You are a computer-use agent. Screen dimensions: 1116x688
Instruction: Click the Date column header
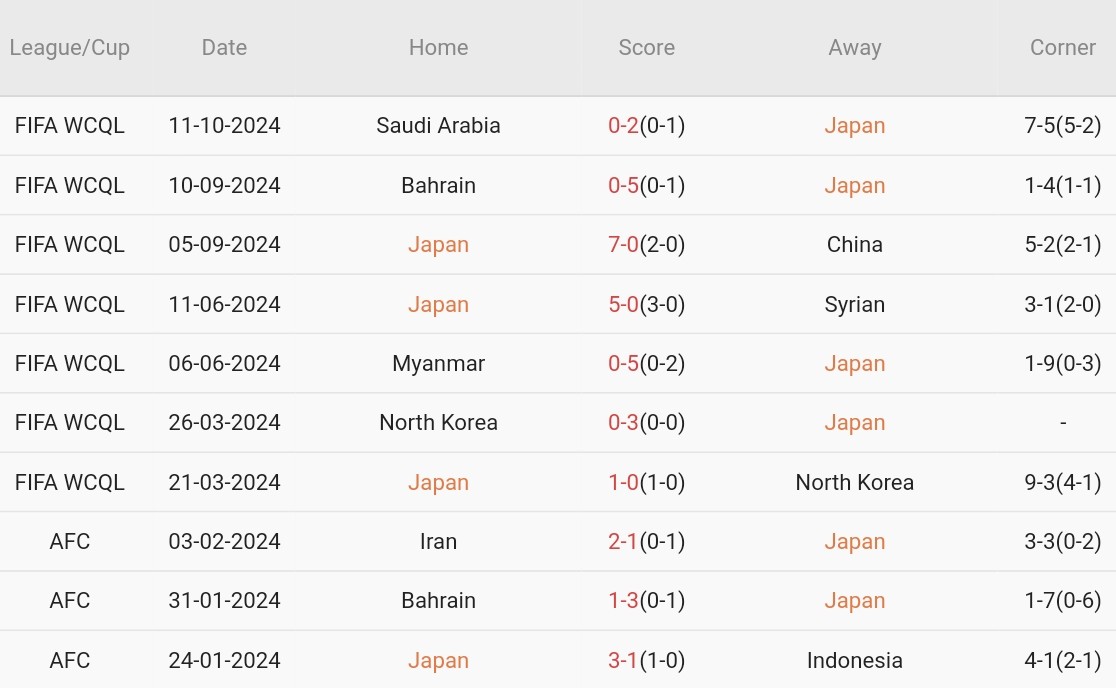[x=224, y=48]
